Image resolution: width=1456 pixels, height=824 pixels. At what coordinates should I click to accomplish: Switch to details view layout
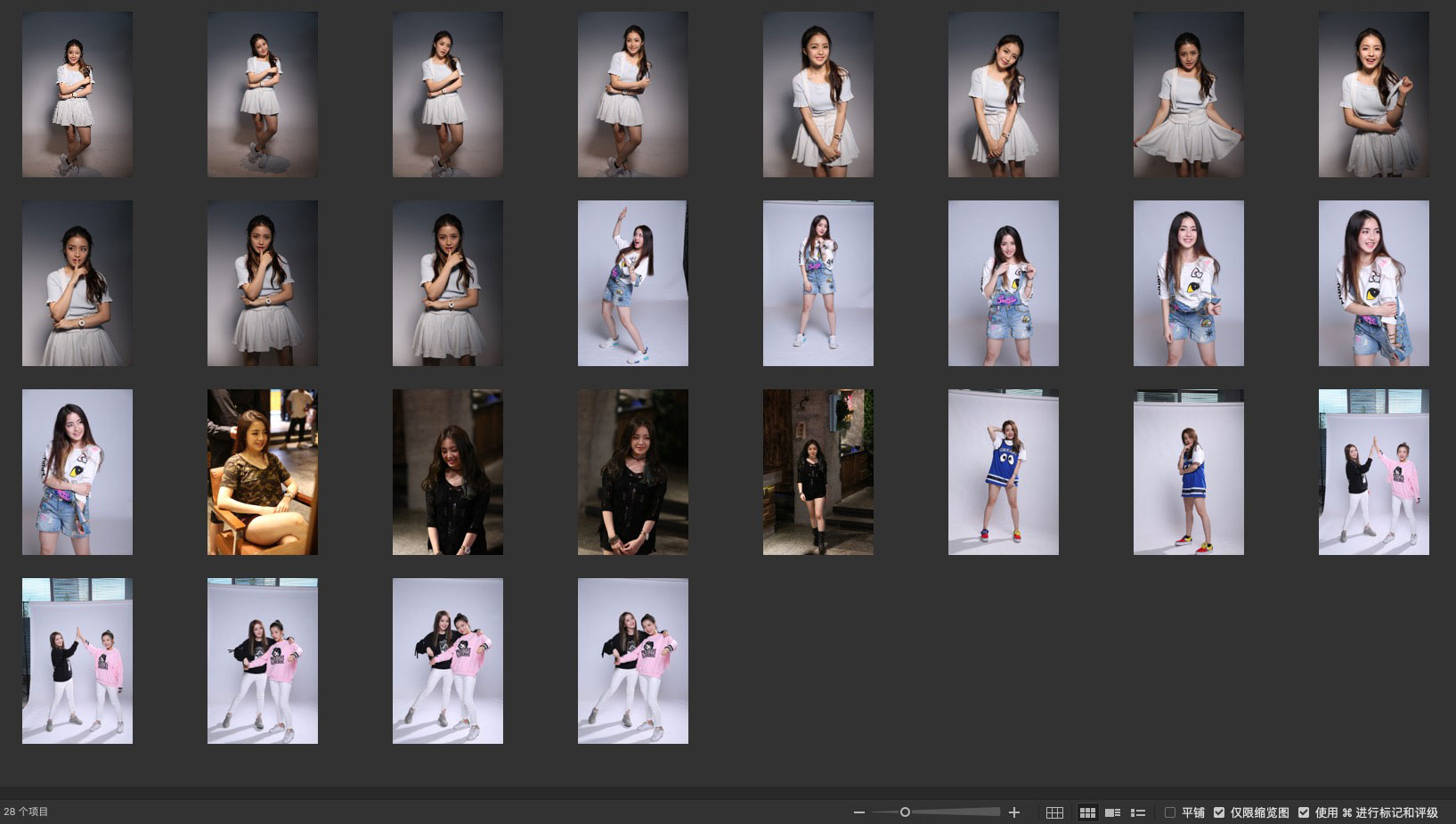(1112, 812)
